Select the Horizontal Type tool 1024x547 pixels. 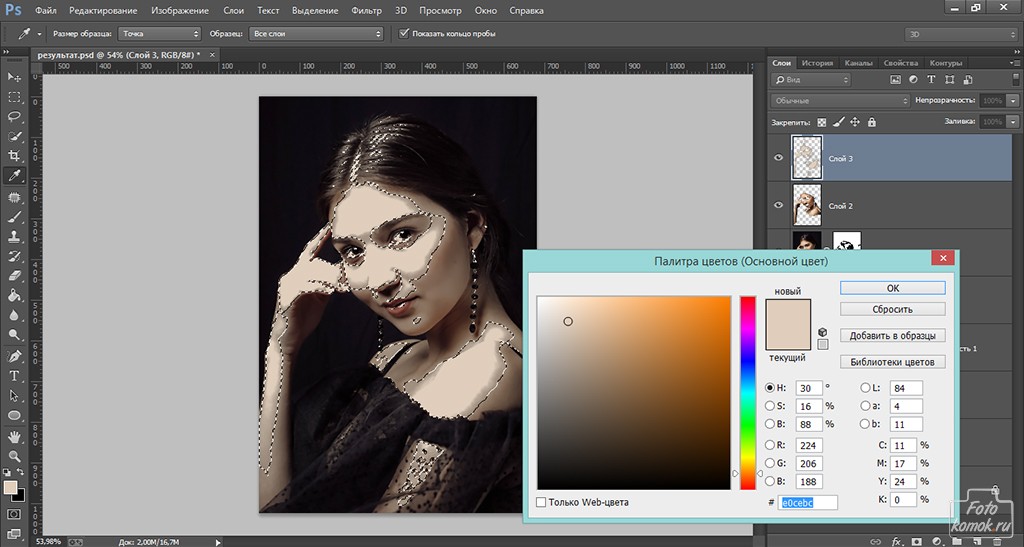point(14,376)
